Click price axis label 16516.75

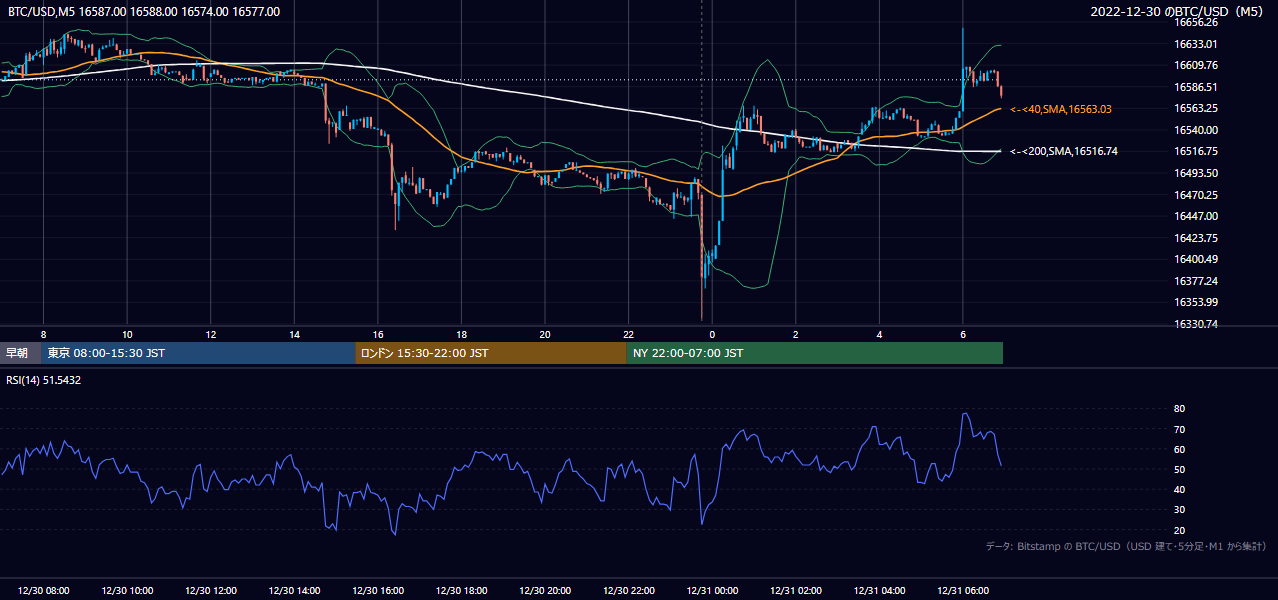click(x=1195, y=152)
